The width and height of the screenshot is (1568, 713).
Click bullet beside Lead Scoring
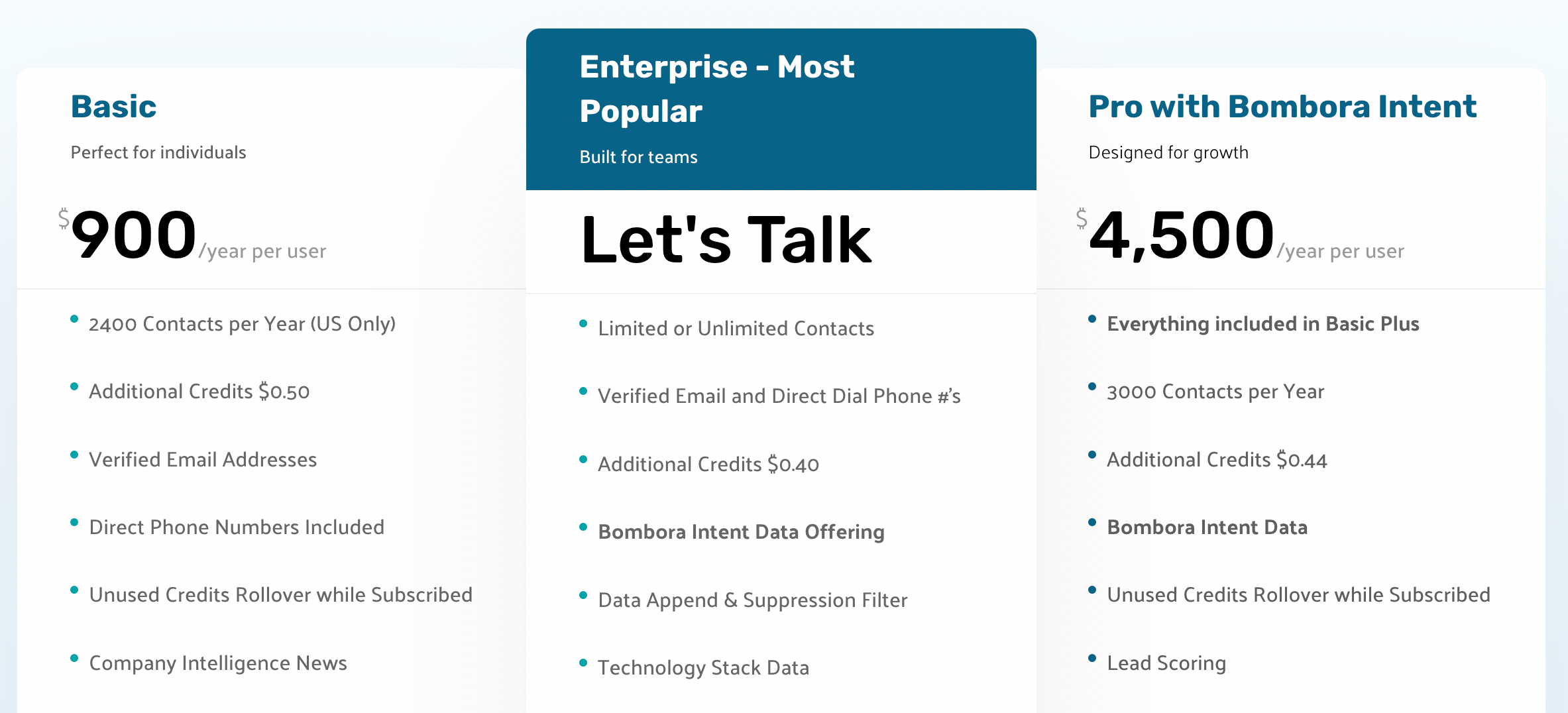[1092, 658]
